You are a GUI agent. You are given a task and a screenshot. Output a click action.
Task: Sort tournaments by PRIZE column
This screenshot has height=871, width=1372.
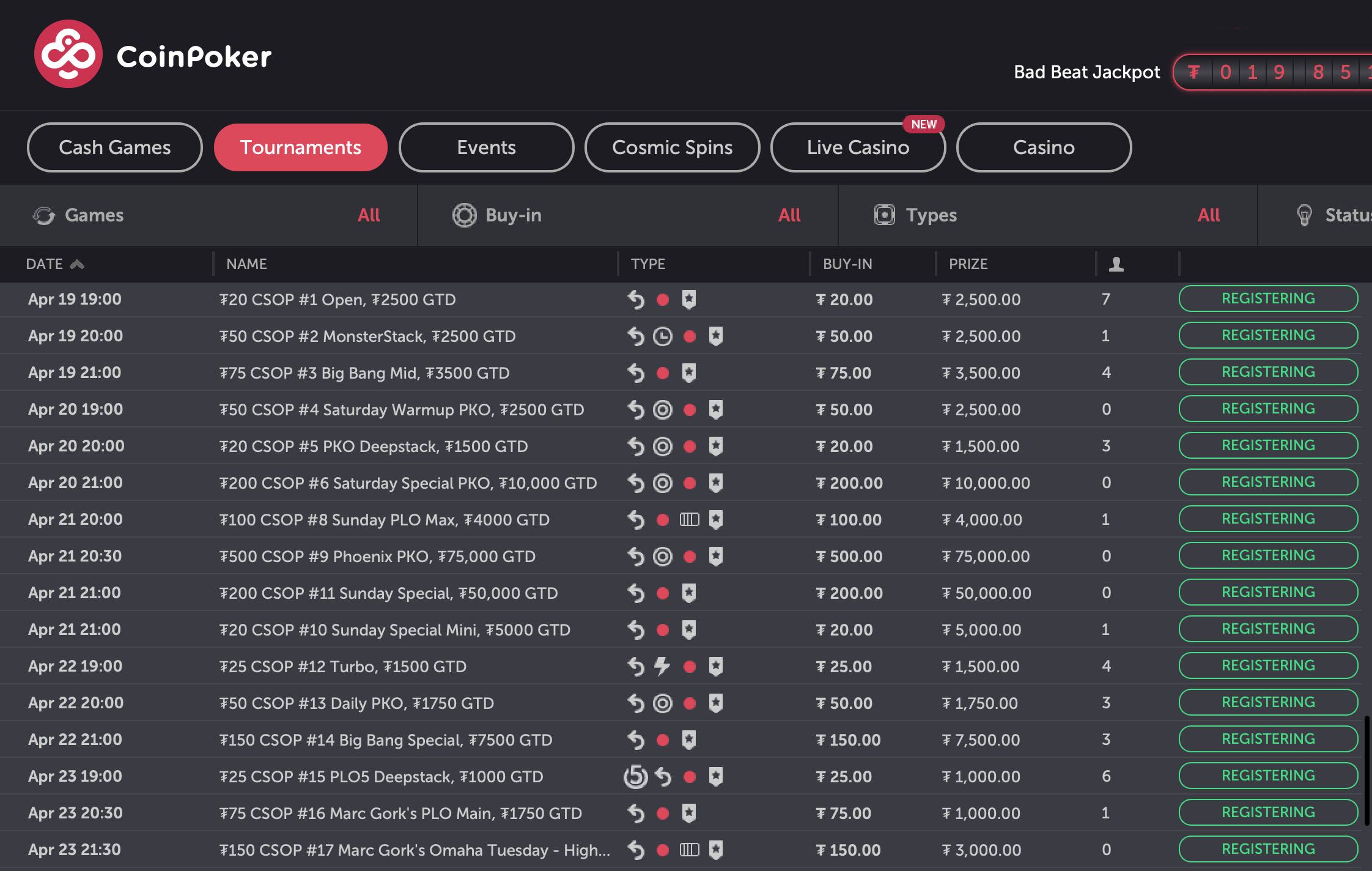coord(968,264)
